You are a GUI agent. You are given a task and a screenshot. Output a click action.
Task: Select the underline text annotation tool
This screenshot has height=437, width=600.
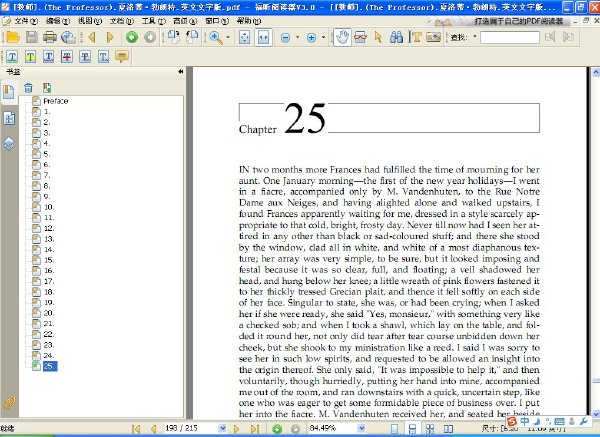click(x=12, y=57)
